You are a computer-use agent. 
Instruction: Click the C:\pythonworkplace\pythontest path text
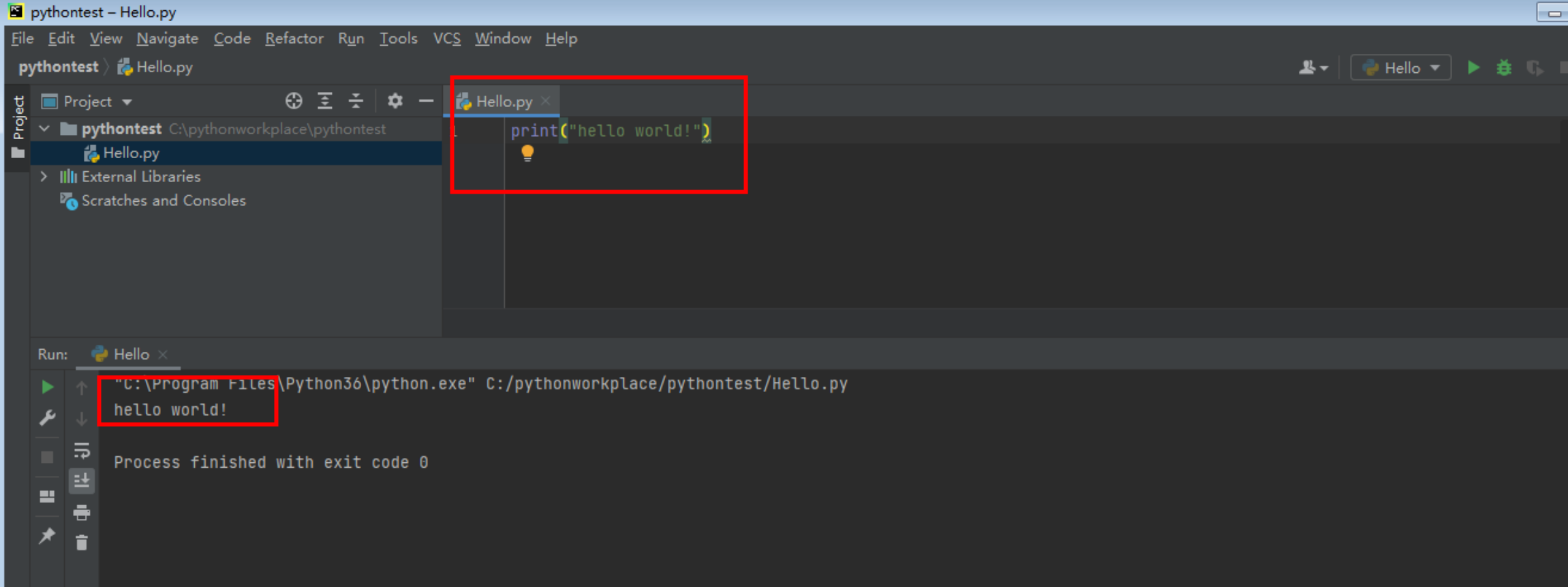(277, 129)
